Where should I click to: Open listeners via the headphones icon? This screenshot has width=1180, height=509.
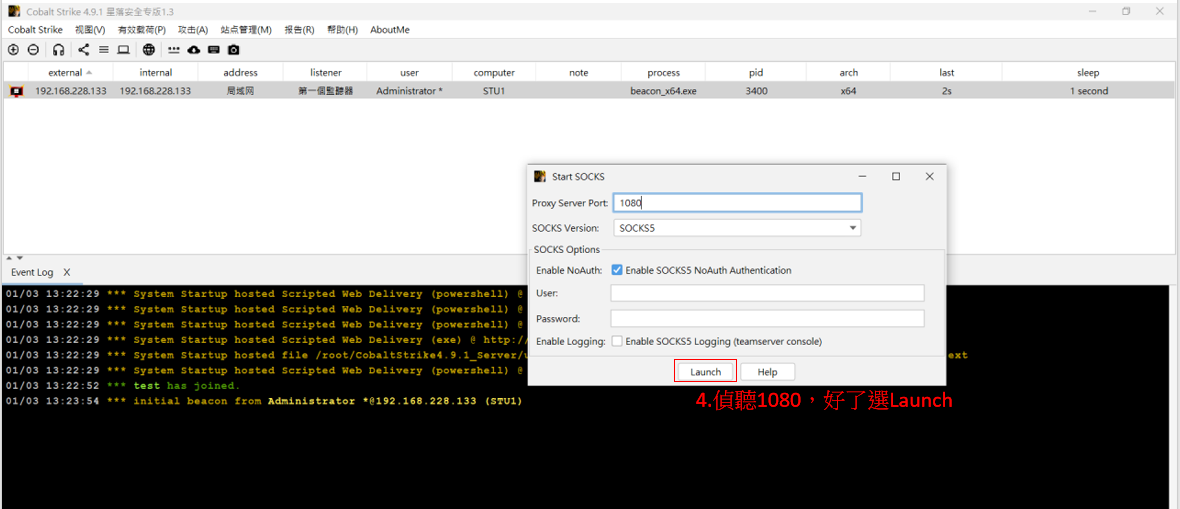pos(59,50)
